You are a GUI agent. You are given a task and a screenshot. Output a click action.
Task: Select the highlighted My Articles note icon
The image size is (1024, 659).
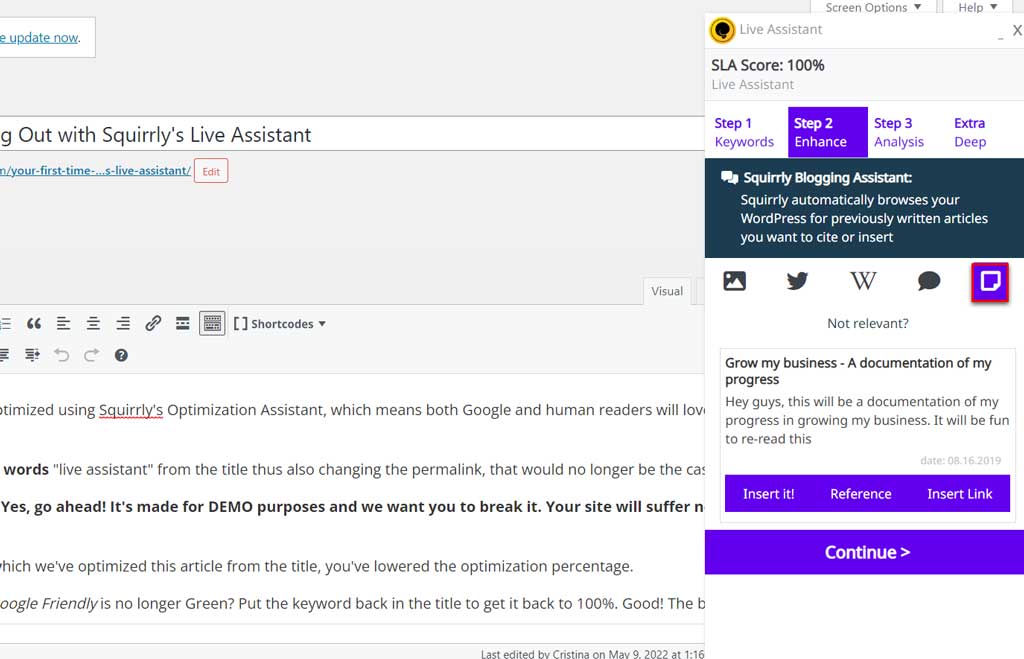pos(990,282)
